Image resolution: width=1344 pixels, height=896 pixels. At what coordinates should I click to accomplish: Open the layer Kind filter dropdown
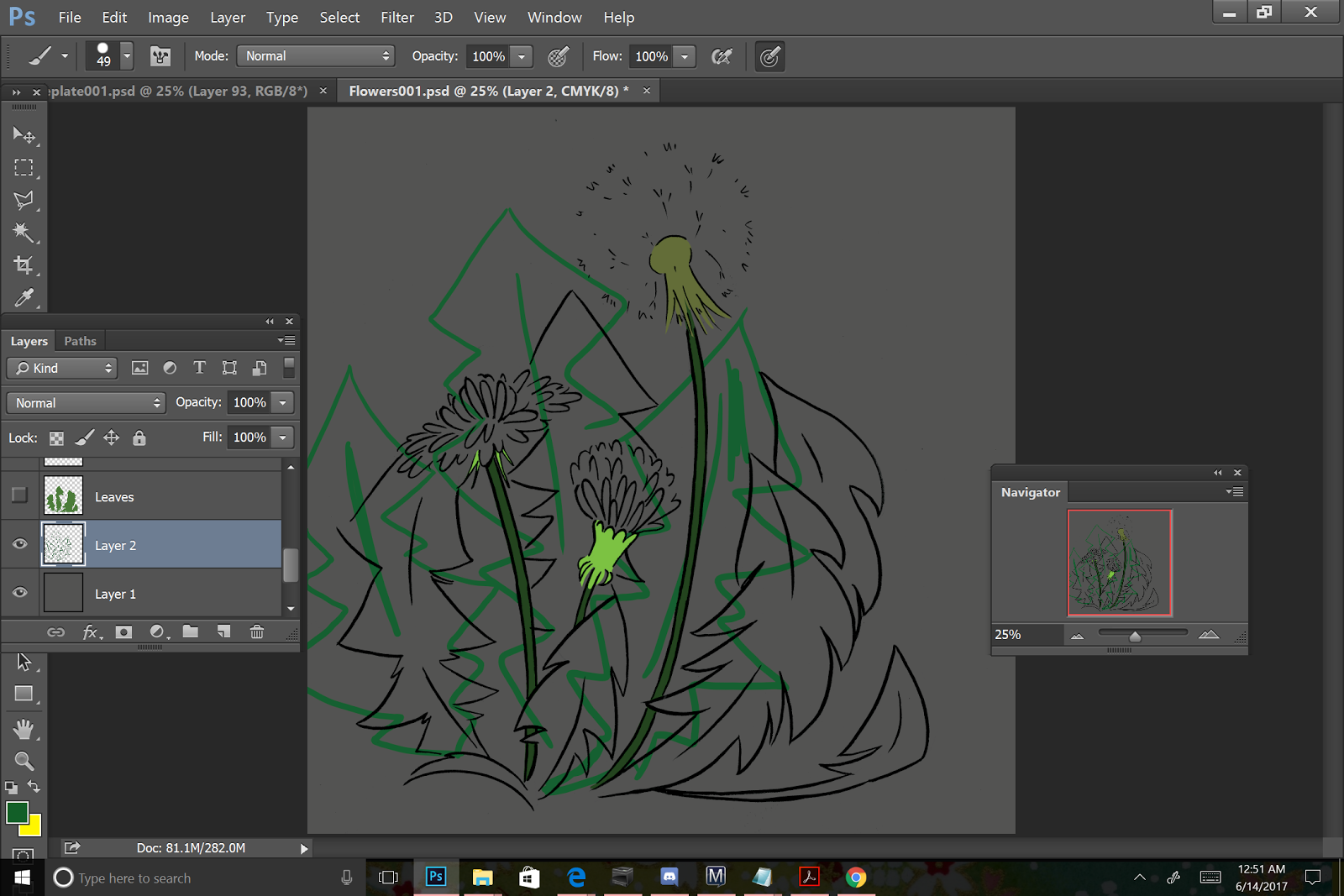coord(62,368)
